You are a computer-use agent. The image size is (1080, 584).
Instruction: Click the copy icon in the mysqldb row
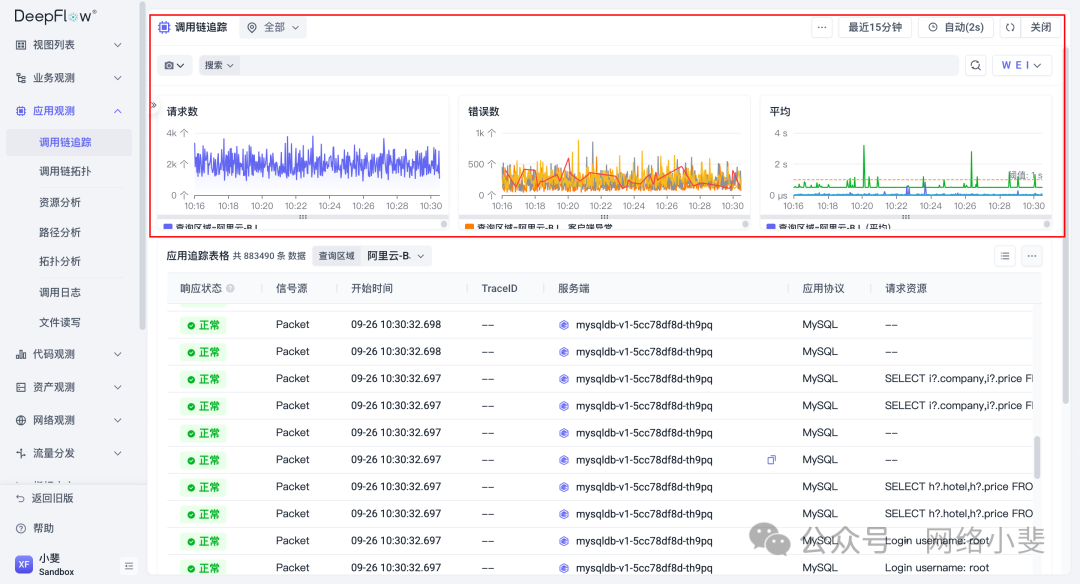click(771, 460)
